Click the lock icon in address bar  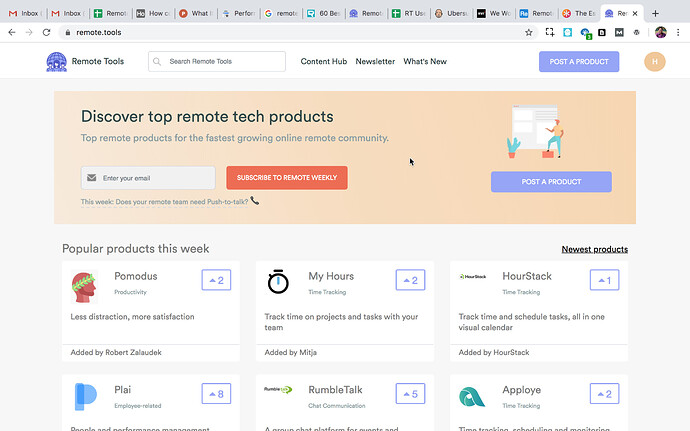click(x=67, y=32)
